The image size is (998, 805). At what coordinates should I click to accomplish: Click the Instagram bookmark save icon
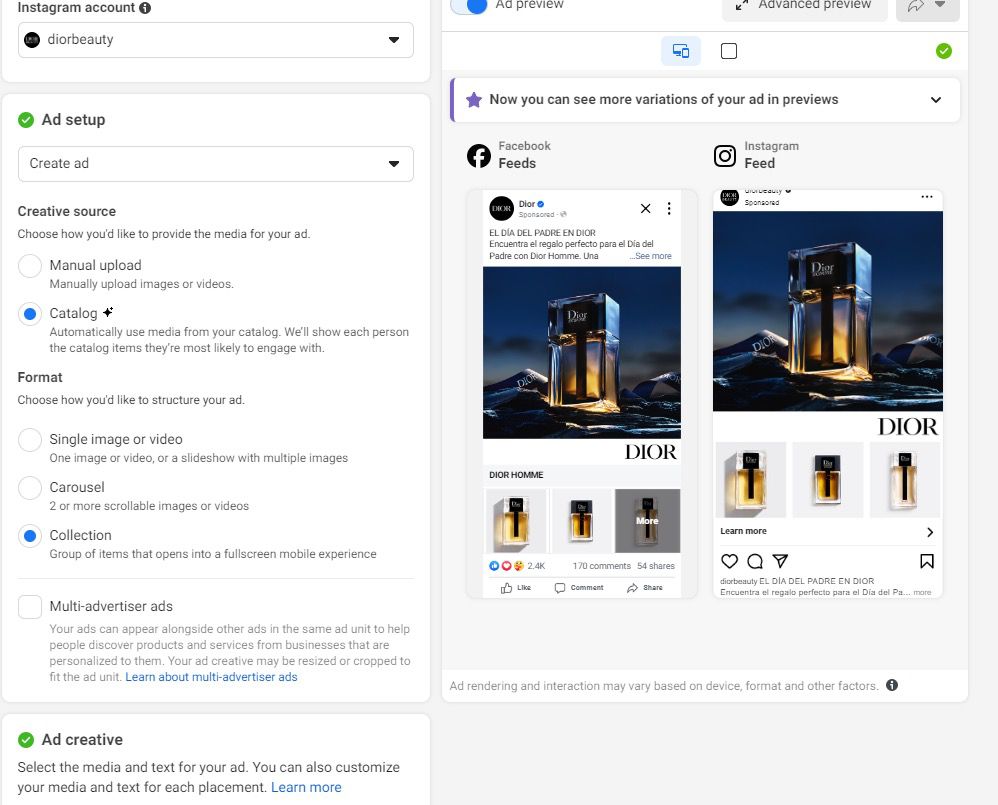pyautogui.click(x=927, y=561)
